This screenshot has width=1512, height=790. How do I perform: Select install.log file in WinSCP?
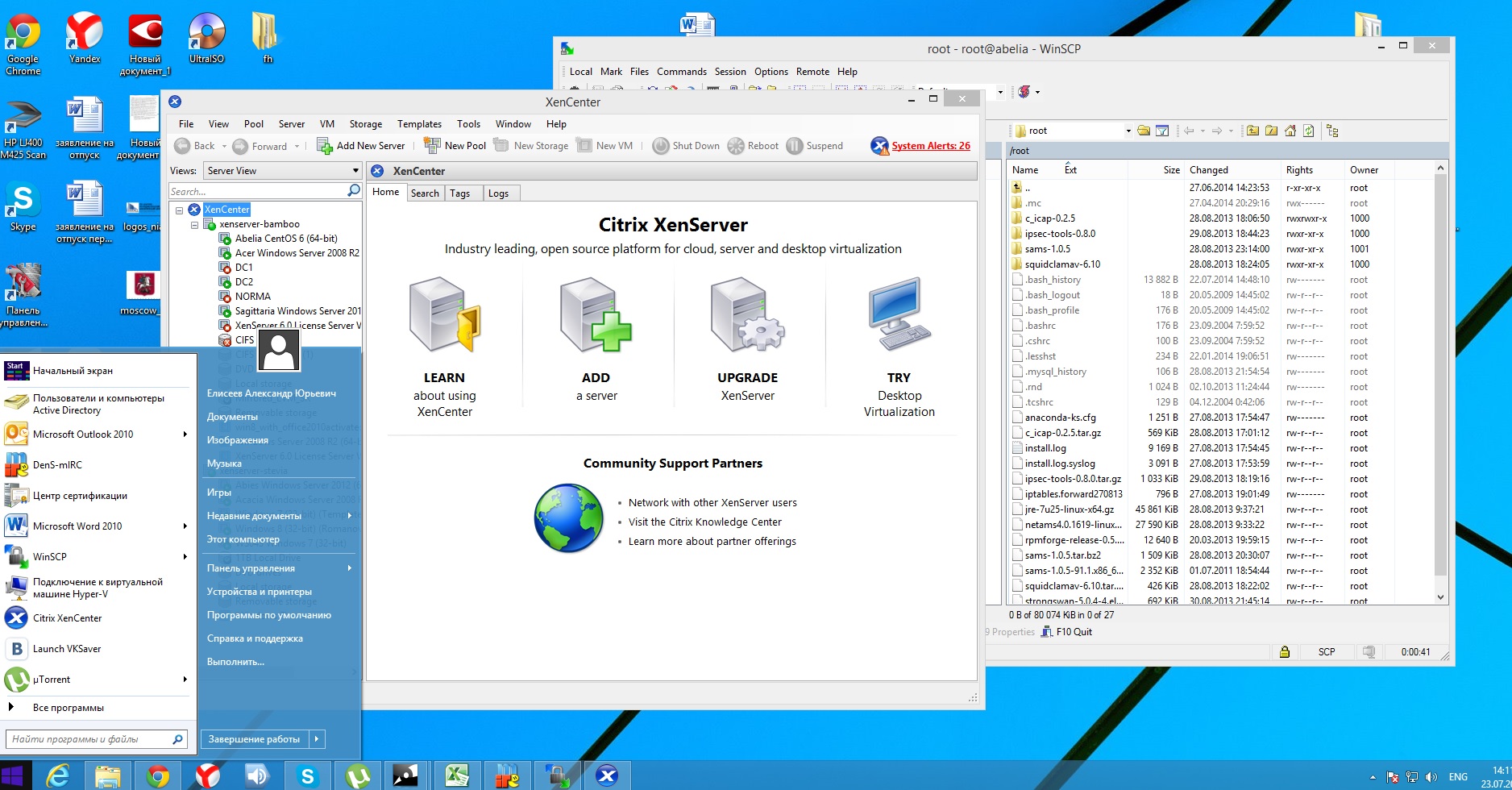(x=1045, y=448)
